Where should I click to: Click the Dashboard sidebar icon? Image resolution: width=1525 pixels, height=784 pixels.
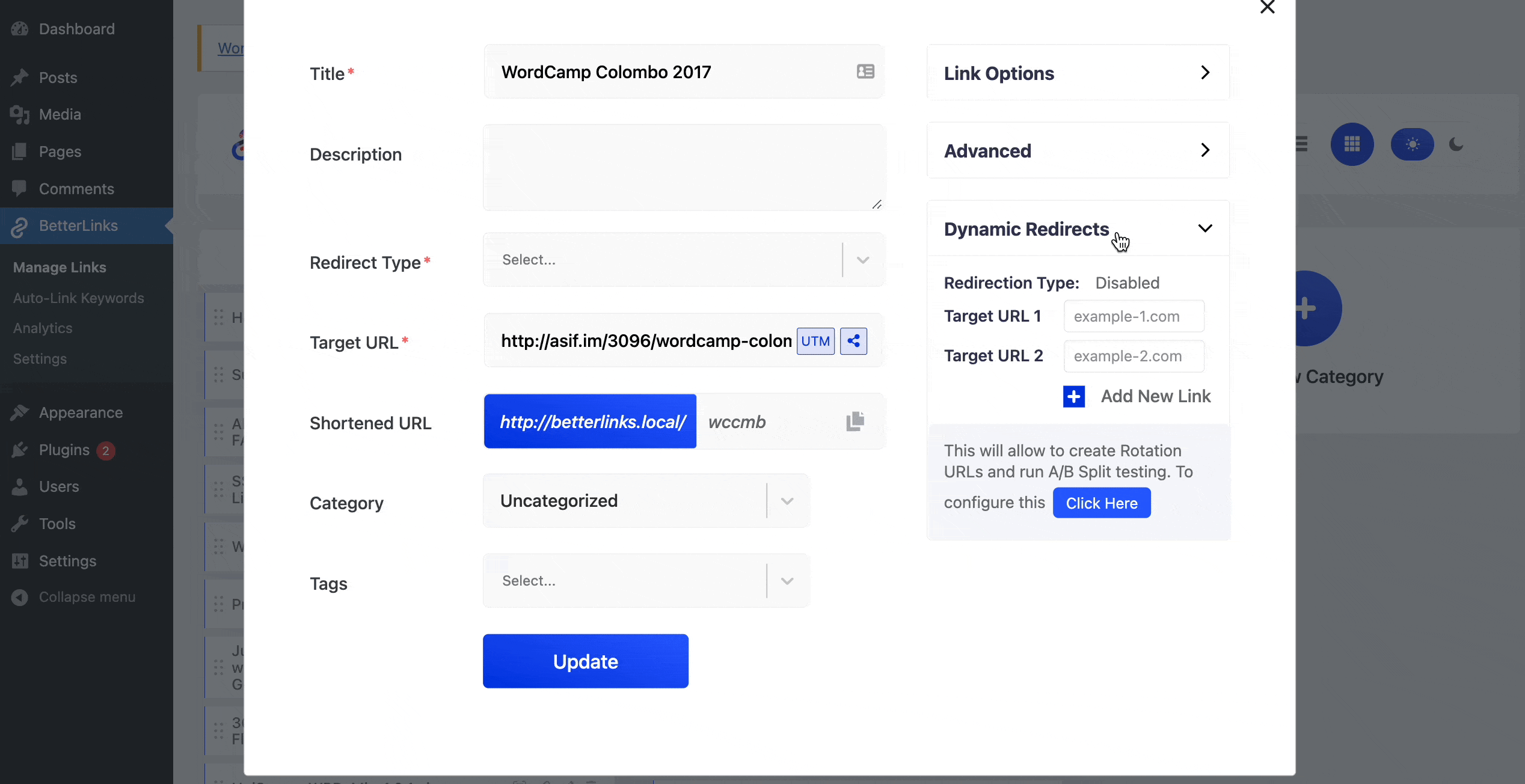coord(20,29)
